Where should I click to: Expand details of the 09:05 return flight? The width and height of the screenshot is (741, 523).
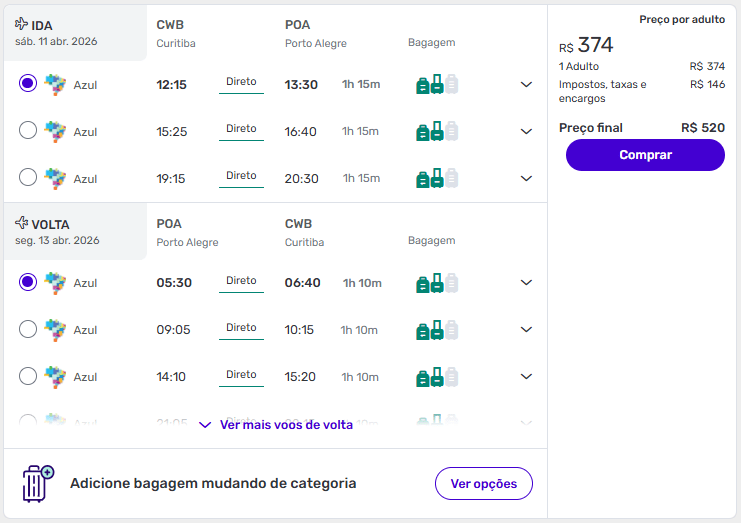click(x=527, y=330)
